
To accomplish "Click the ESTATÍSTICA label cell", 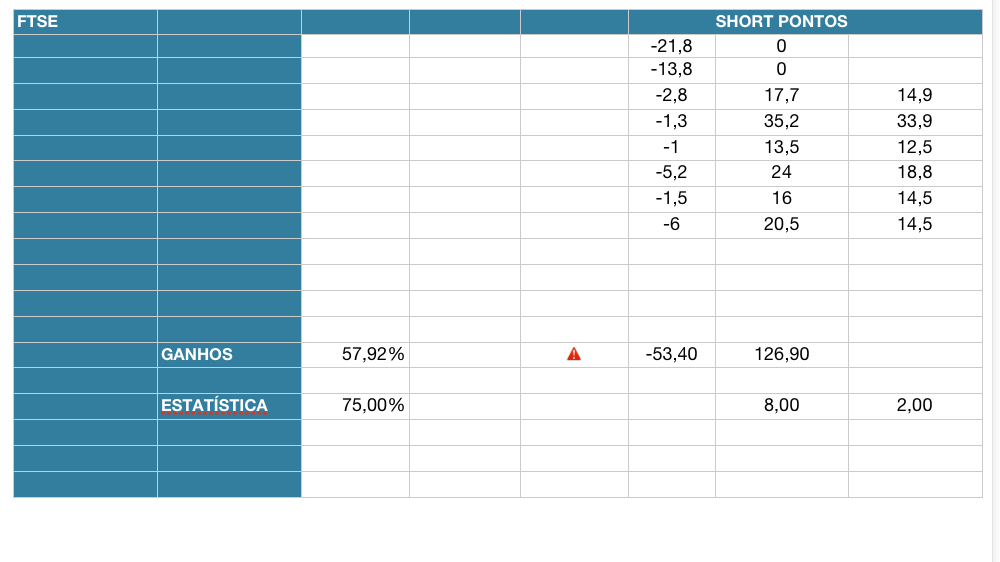I will pos(229,406).
